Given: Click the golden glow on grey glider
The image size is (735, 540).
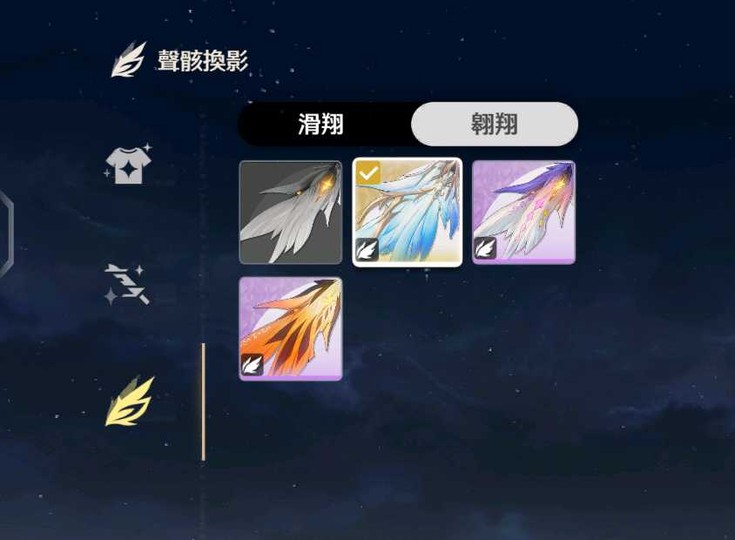Looking at the screenshot, I should pyautogui.click(x=324, y=181).
